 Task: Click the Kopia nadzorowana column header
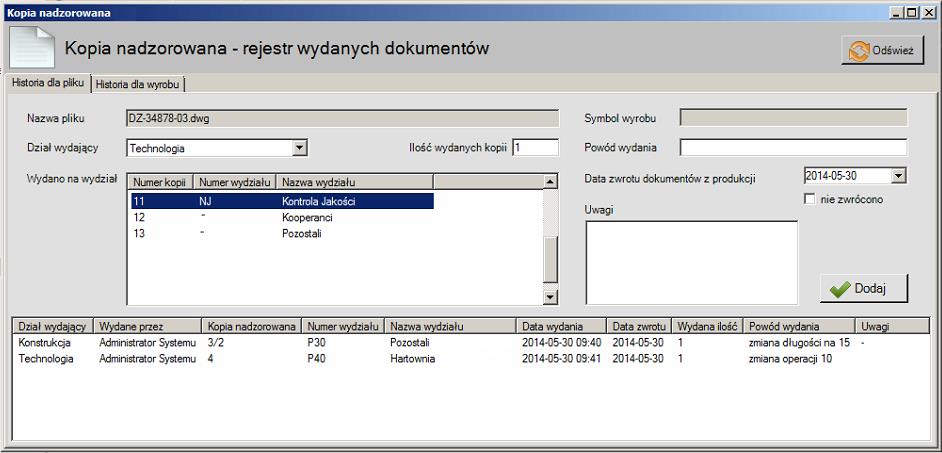point(252,326)
